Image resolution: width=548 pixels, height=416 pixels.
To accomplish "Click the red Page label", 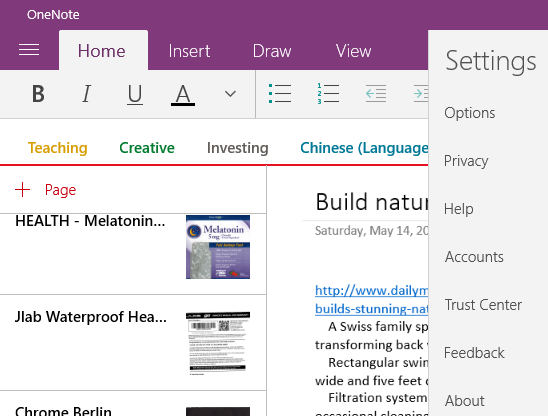I will pos(60,190).
